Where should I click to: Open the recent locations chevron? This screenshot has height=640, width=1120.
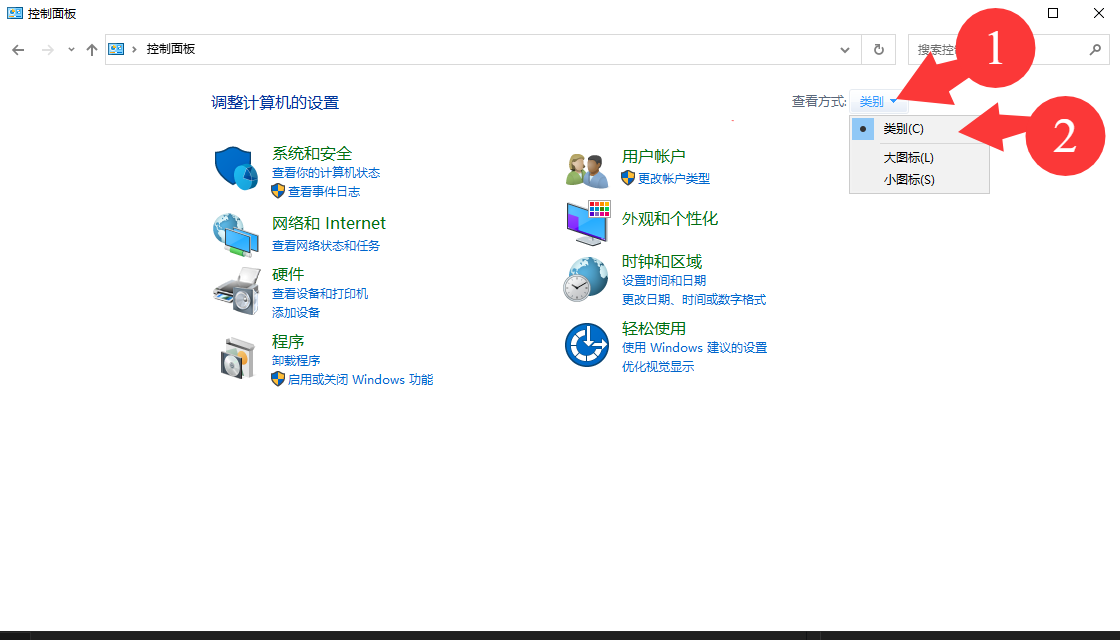[71, 50]
